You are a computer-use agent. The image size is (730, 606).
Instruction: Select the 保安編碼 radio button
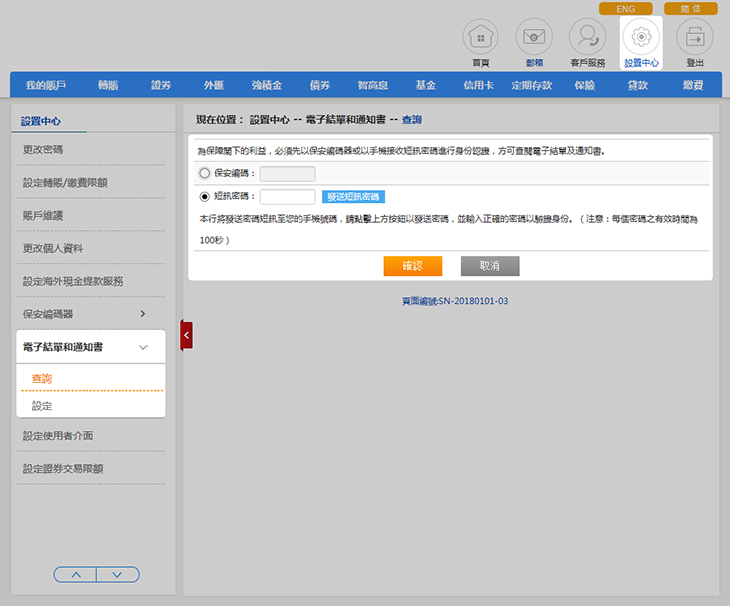click(x=205, y=174)
